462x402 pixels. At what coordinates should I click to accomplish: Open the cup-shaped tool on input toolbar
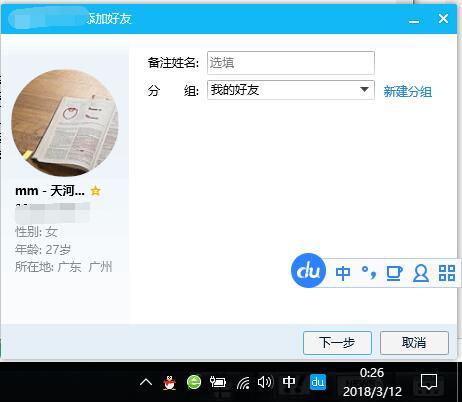[394, 273]
